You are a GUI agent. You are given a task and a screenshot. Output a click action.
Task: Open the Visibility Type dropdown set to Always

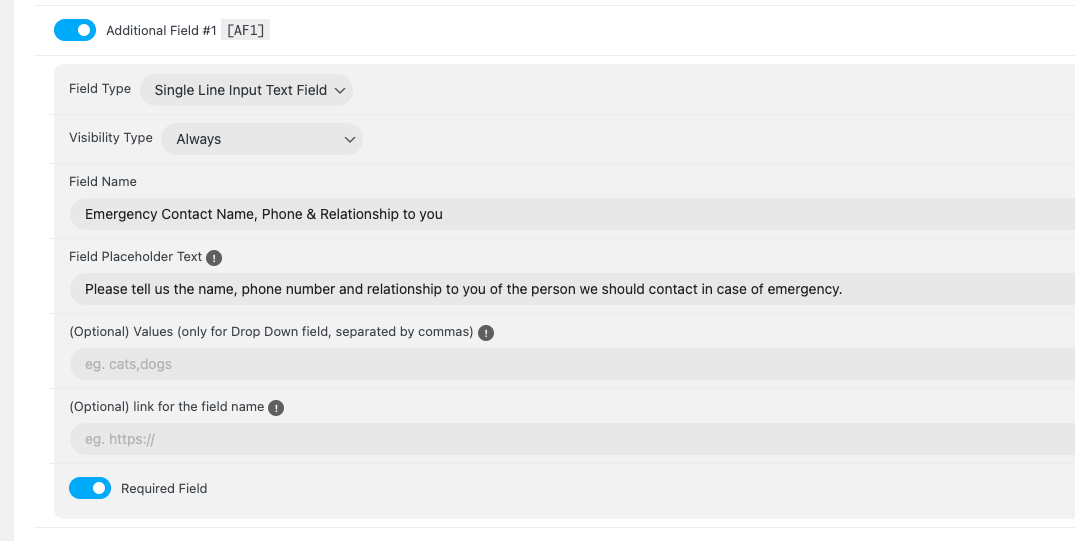click(262, 139)
